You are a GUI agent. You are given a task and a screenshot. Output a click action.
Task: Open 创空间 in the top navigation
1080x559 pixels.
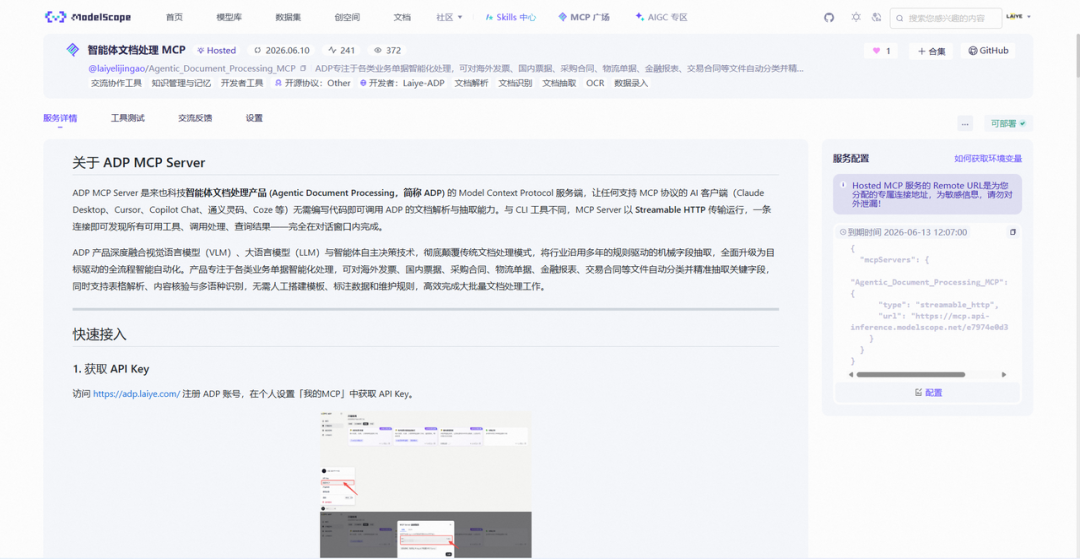click(347, 17)
